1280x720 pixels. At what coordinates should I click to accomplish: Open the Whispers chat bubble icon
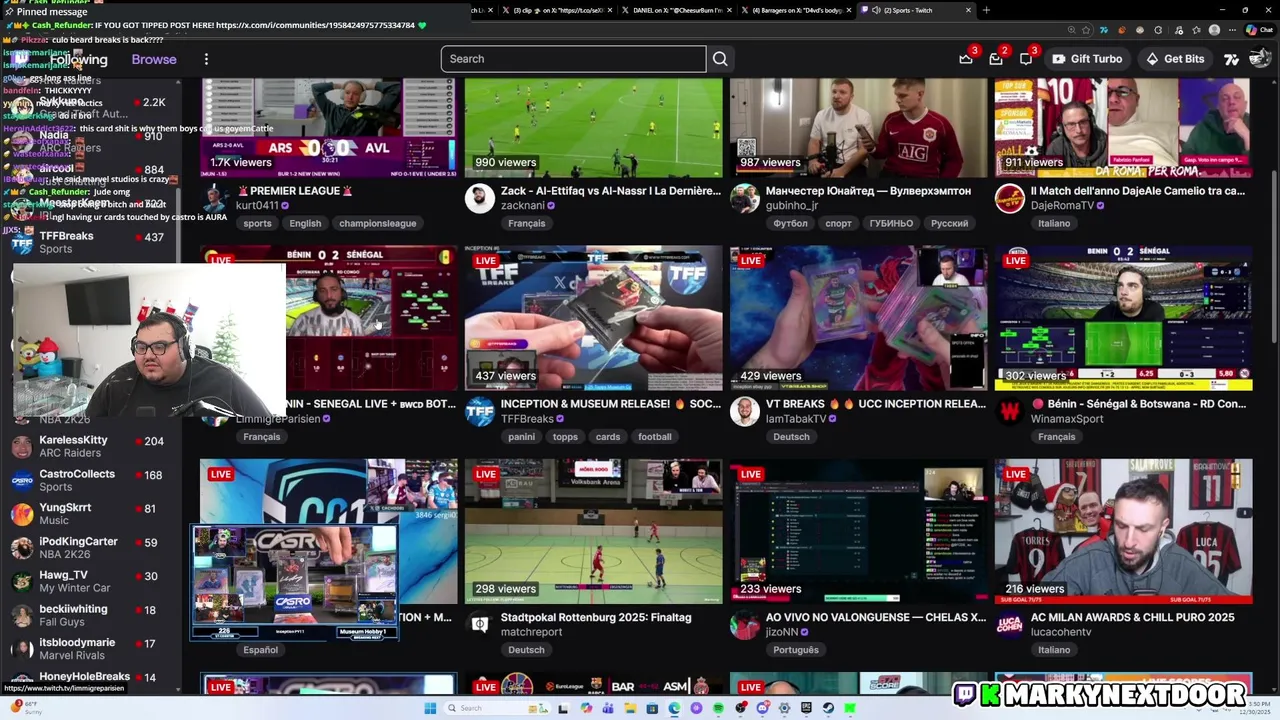(1026, 59)
